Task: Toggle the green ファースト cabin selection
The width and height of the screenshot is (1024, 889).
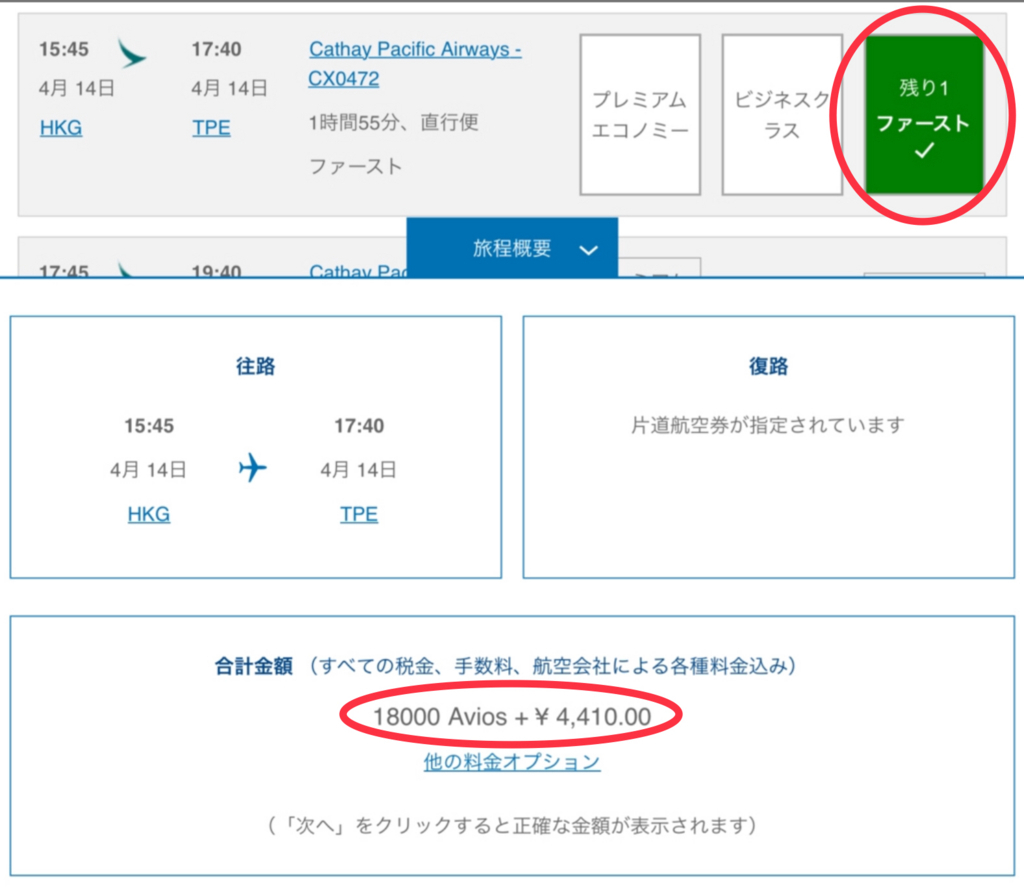Action: [x=924, y=114]
